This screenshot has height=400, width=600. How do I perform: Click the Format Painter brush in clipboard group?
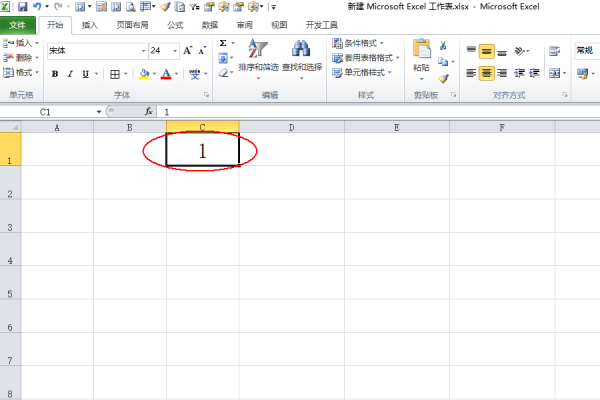pos(443,78)
